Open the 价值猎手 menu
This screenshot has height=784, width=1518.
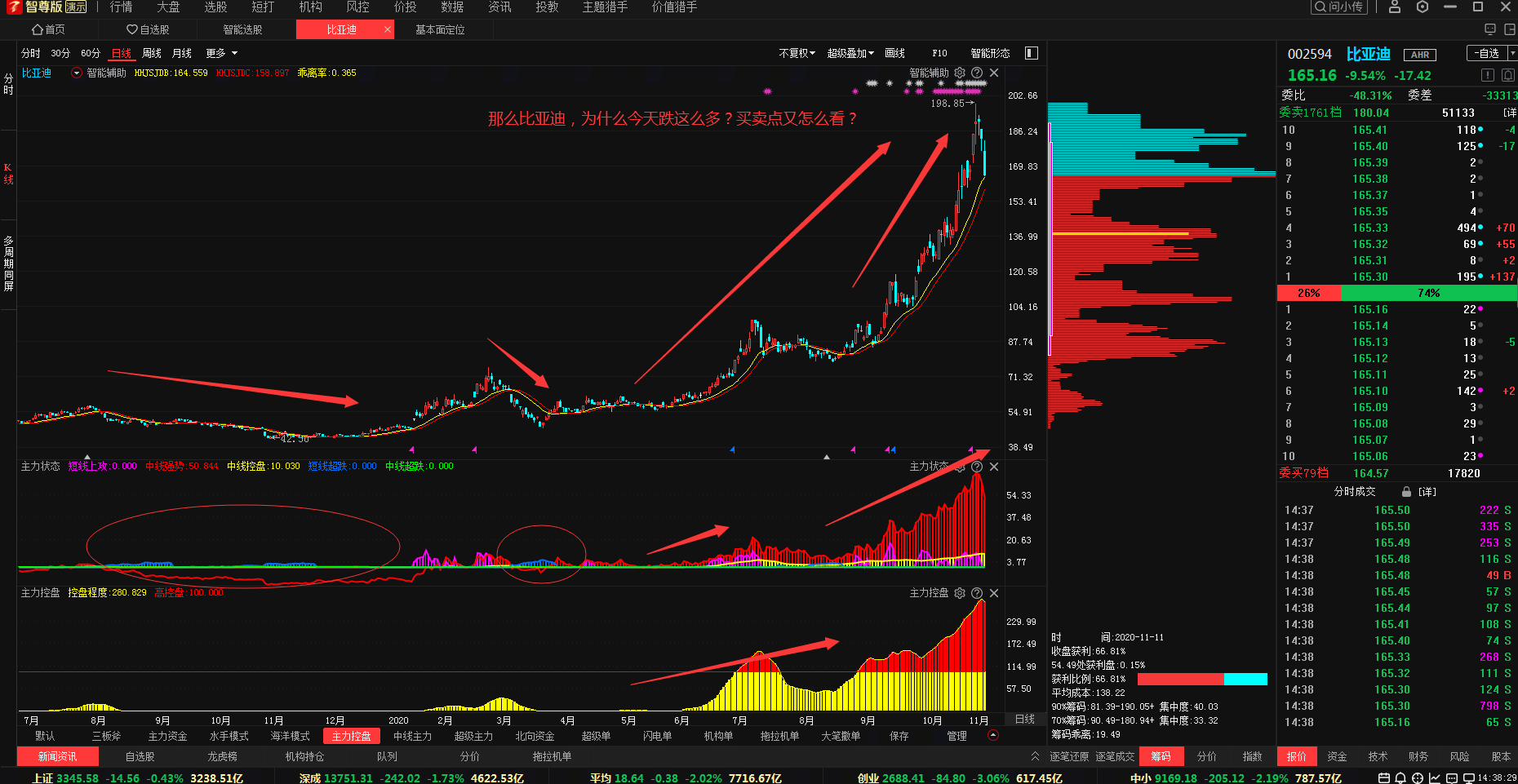674,7
